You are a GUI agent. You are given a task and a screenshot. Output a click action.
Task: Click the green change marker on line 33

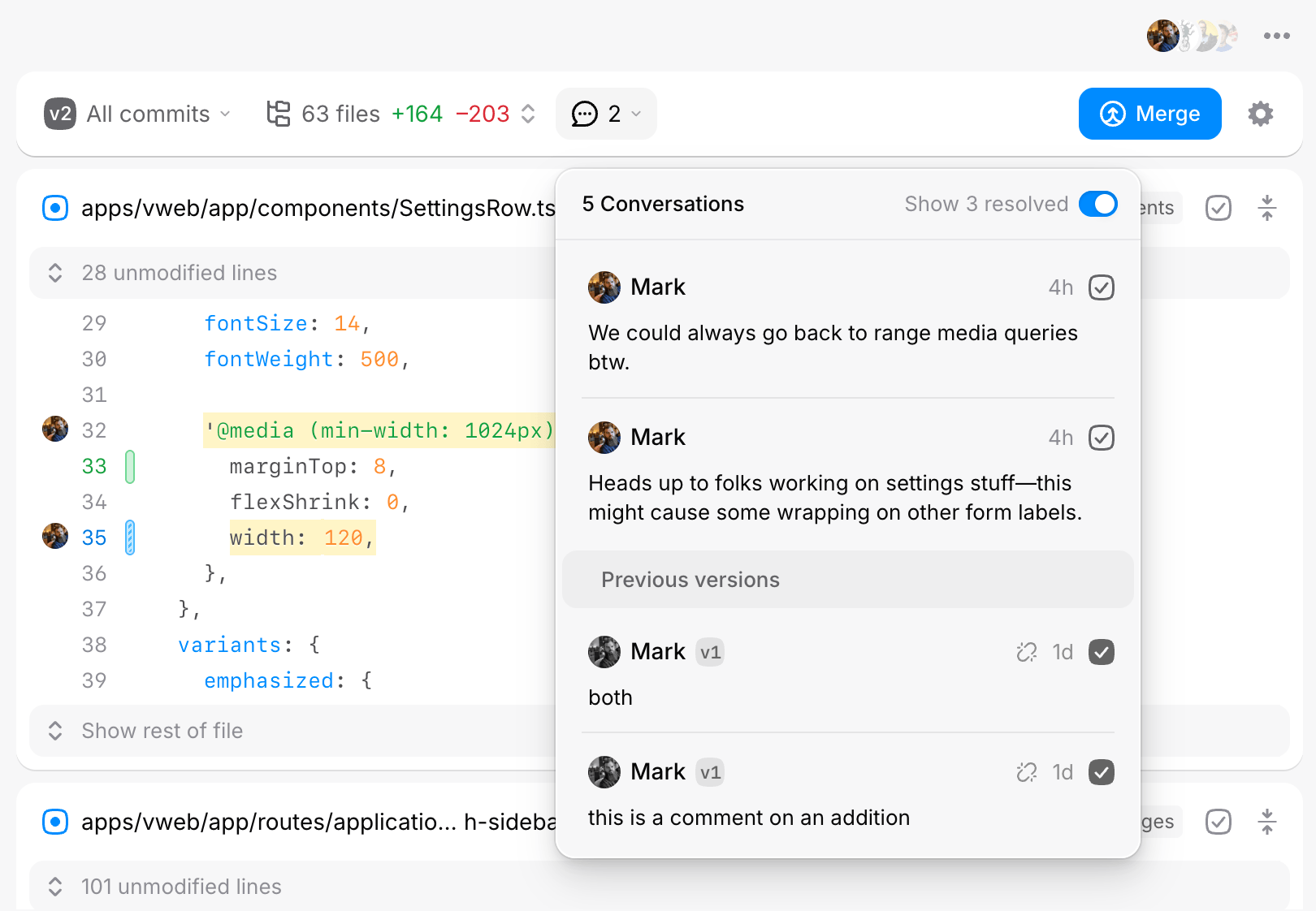[x=130, y=467]
